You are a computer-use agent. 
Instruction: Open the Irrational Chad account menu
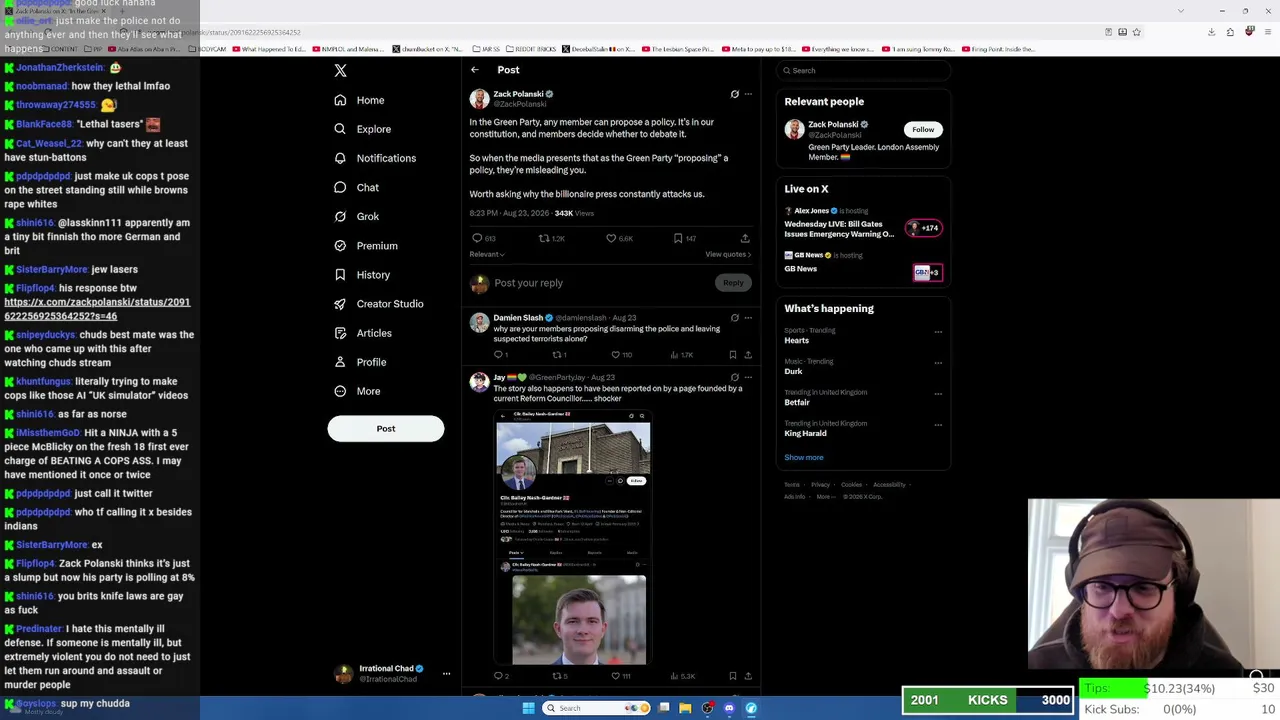point(391,674)
